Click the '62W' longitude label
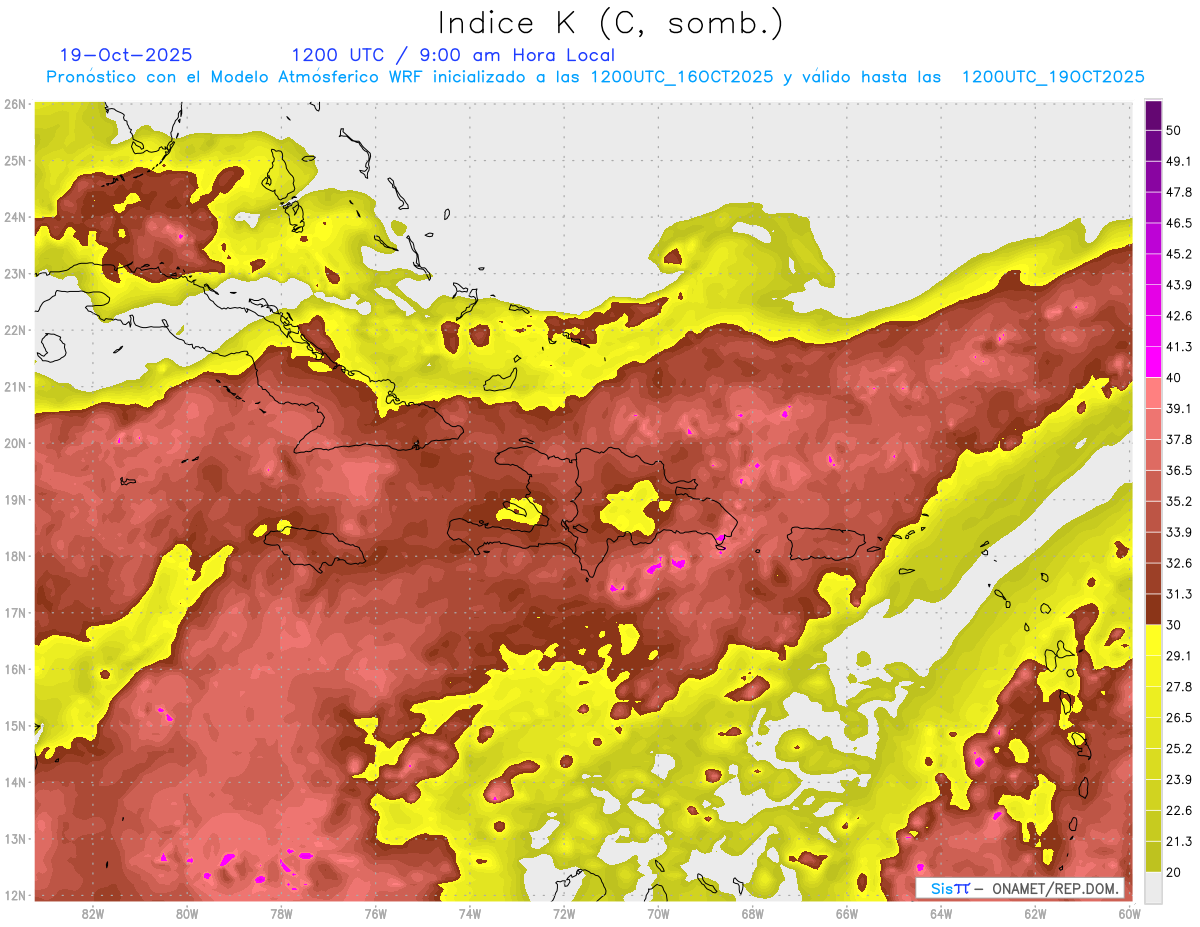The image size is (1200, 927). (x=1035, y=913)
